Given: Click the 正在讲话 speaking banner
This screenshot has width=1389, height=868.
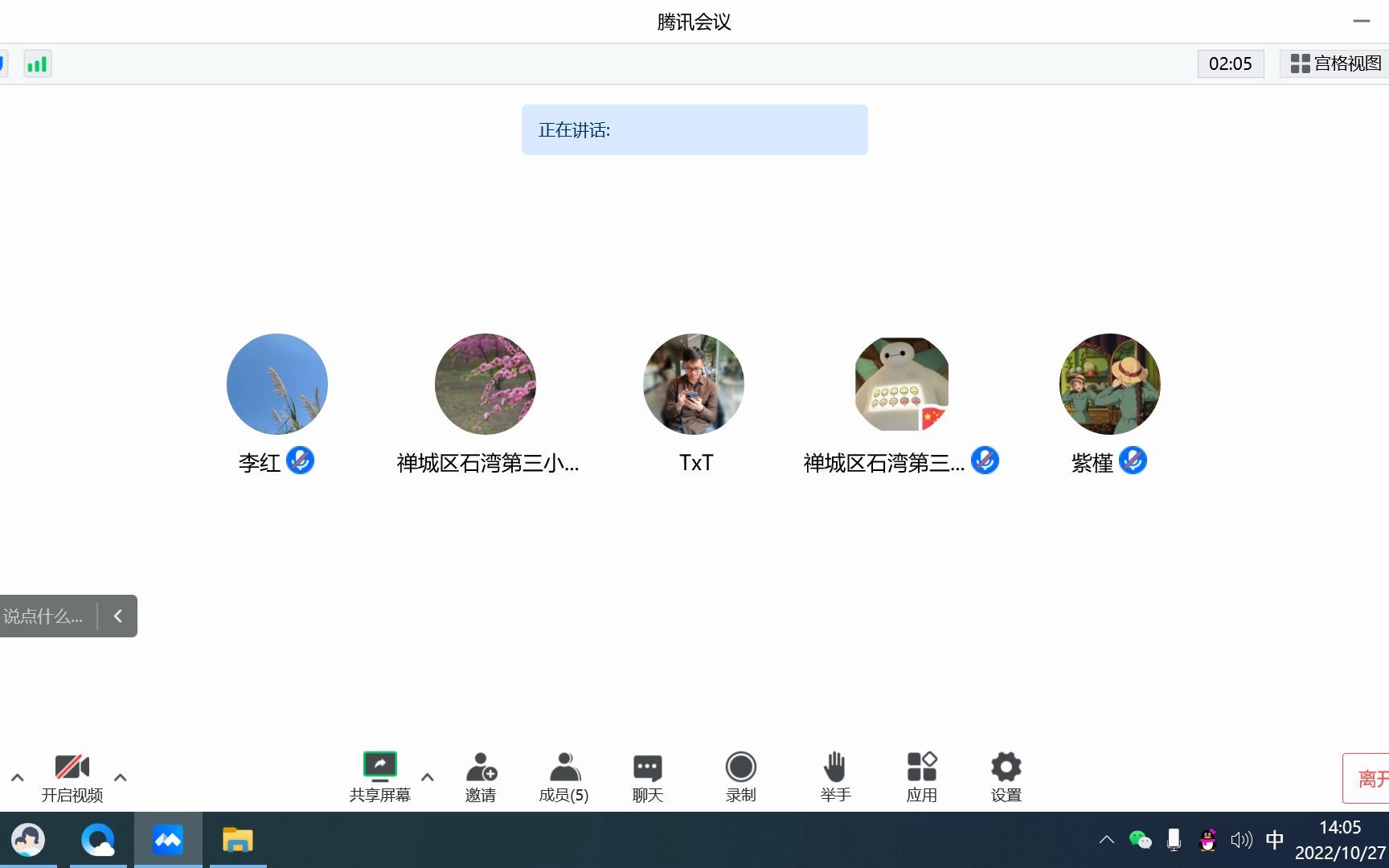Looking at the screenshot, I should (694, 129).
